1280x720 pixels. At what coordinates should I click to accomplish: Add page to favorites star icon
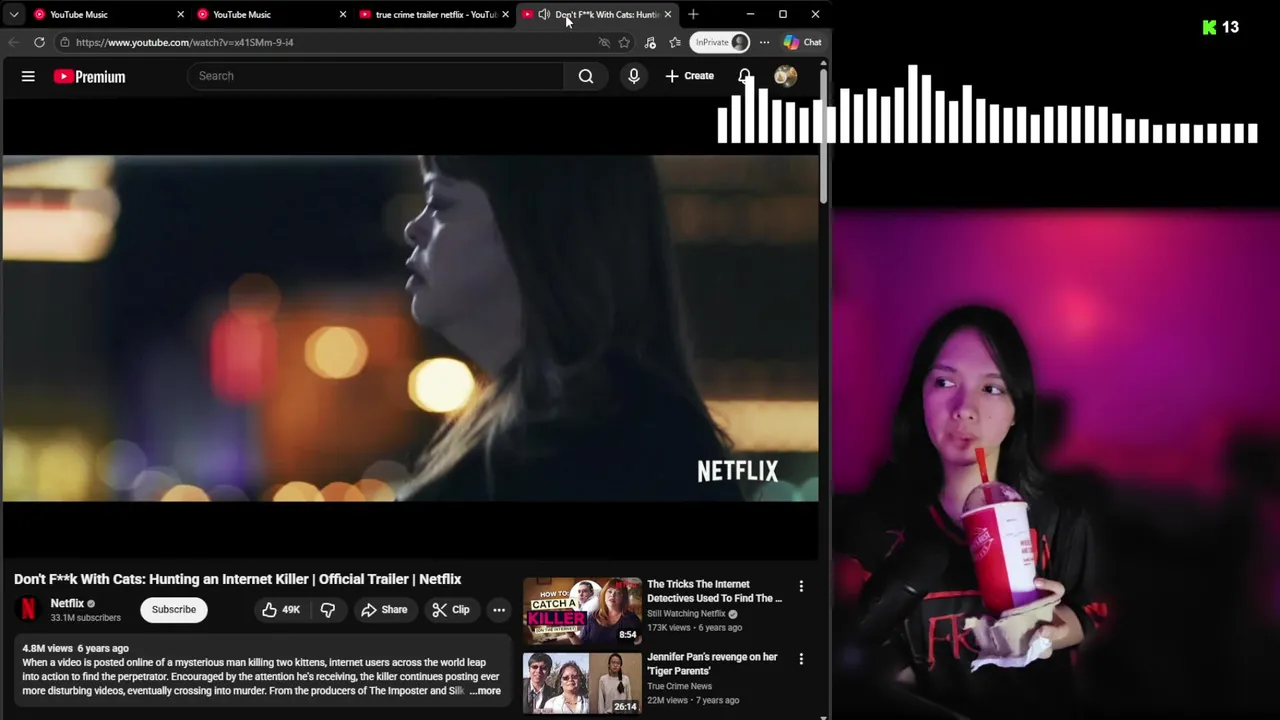coord(624,42)
